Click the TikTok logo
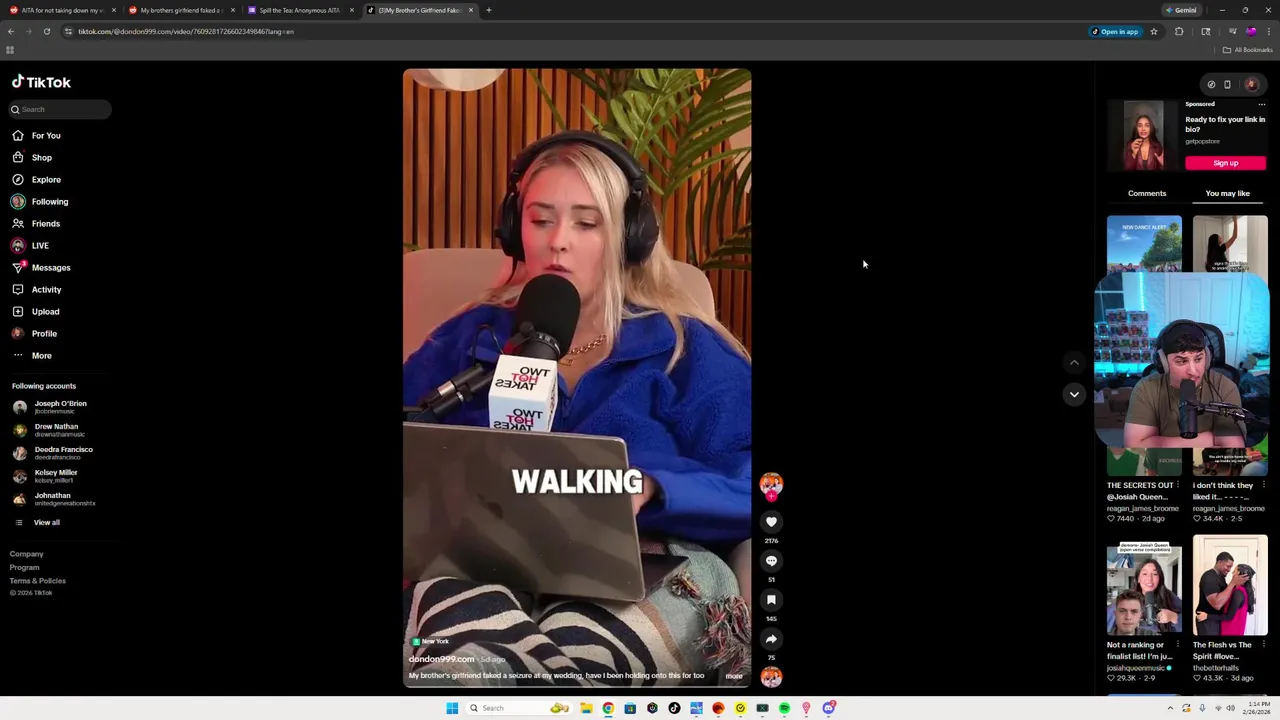The width and height of the screenshot is (1280, 720). (41, 82)
